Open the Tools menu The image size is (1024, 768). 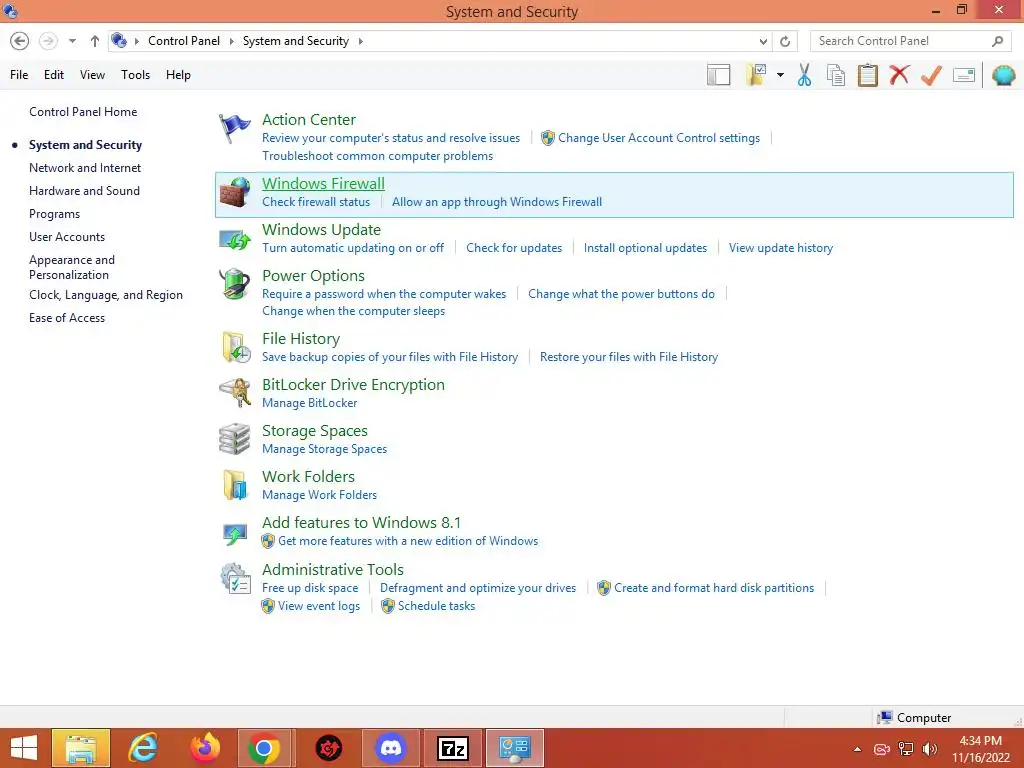[x=135, y=75]
